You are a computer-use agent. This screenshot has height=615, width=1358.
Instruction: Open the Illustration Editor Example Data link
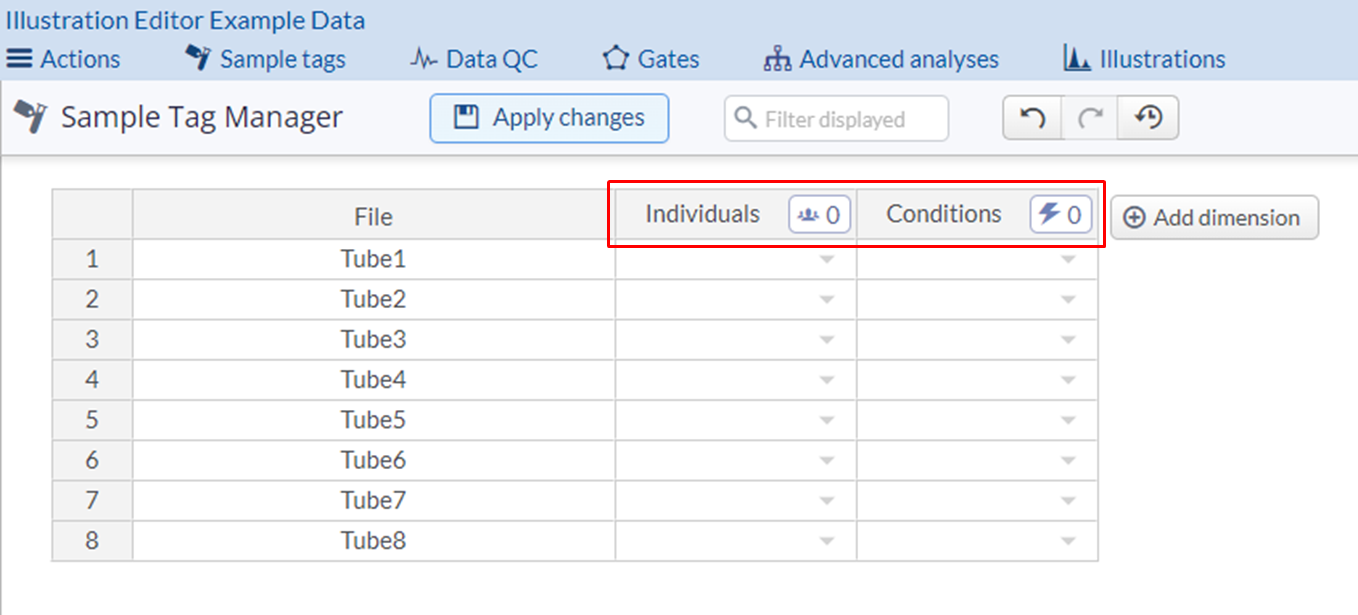[x=186, y=20]
